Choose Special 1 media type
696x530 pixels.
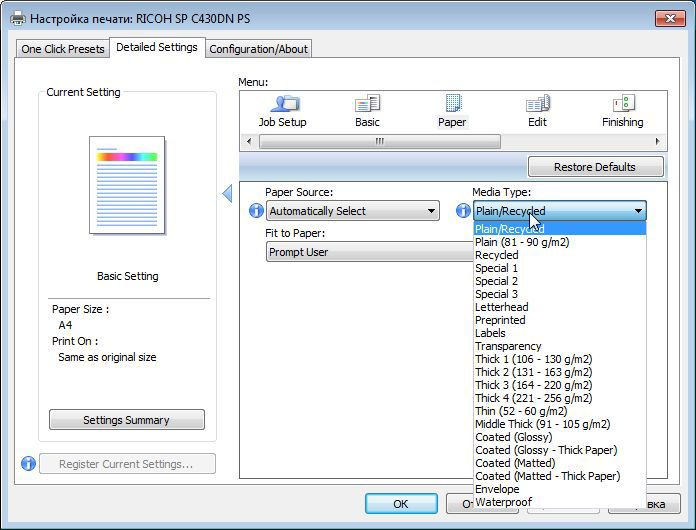click(x=560, y=268)
